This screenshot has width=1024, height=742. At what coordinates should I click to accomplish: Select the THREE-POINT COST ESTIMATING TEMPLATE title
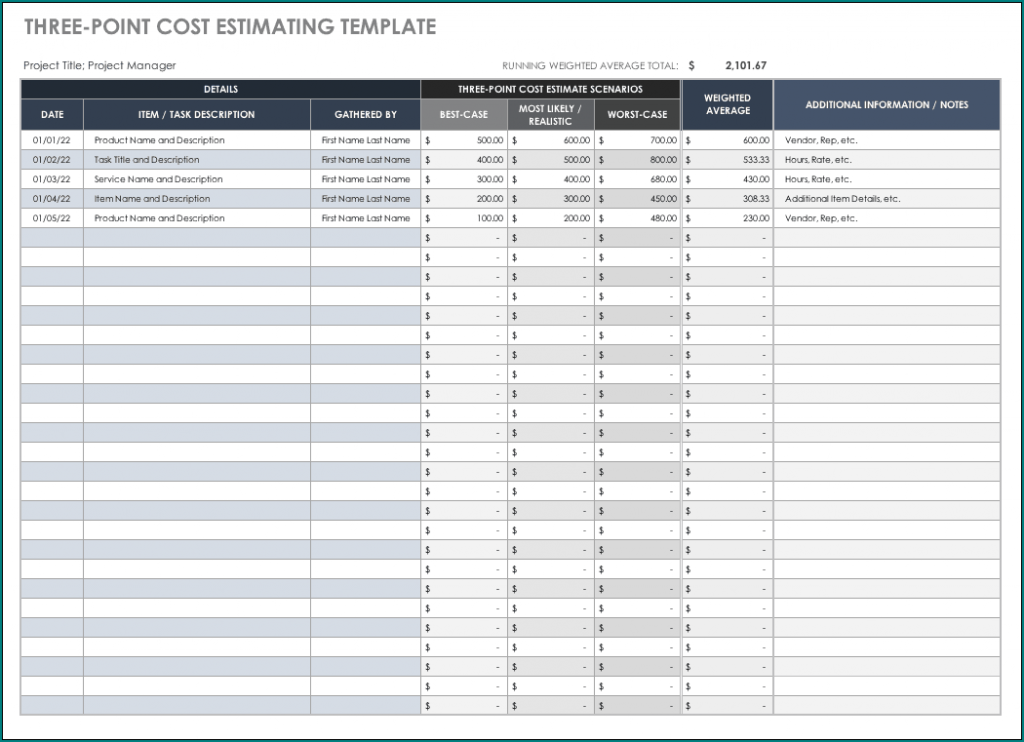pos(230,27)
